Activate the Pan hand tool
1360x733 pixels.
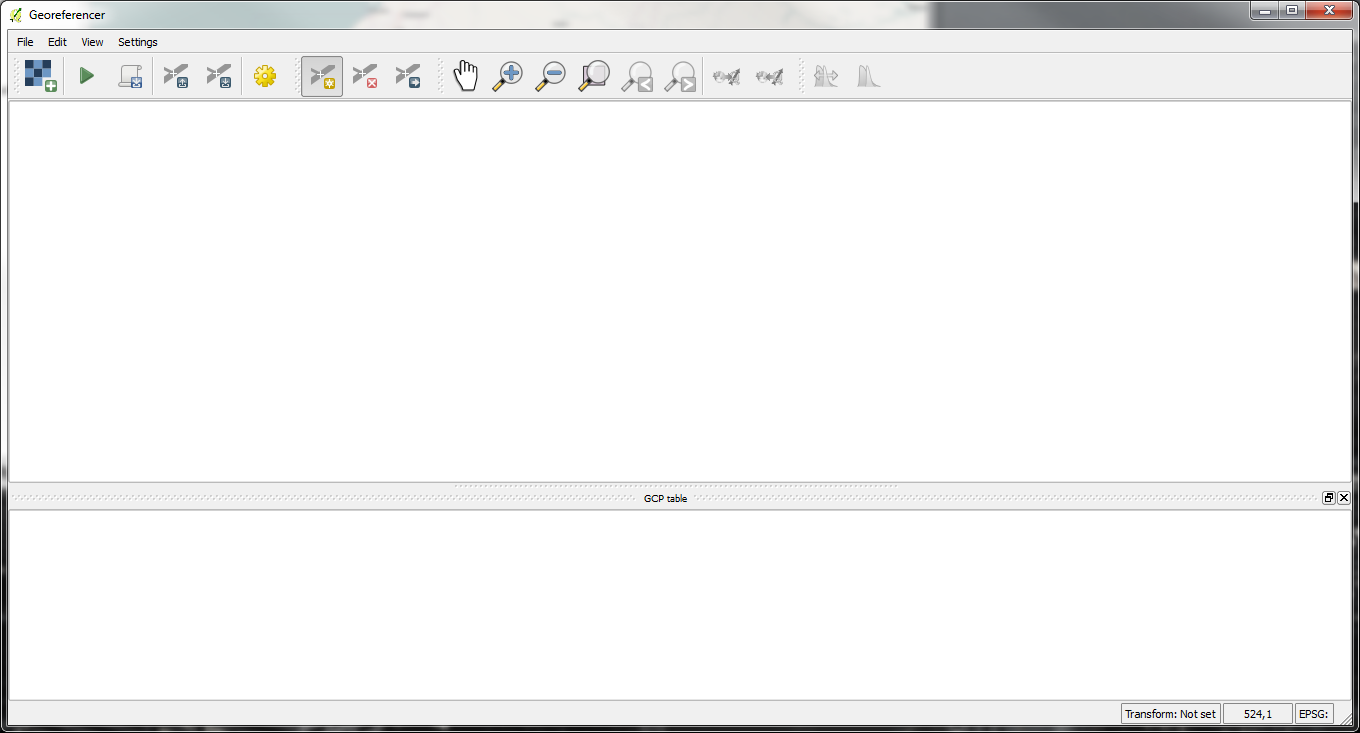coord(466,76)
